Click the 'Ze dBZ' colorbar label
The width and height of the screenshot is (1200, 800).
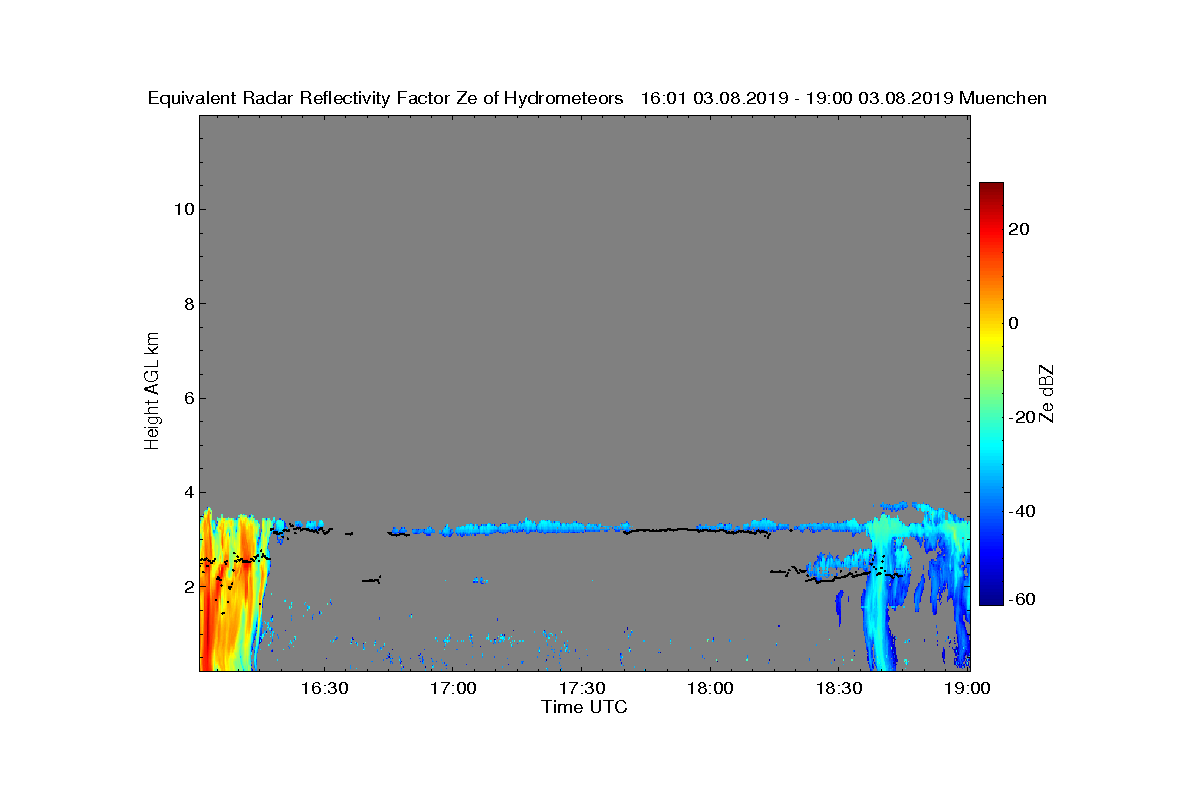tap(1047, 394)
